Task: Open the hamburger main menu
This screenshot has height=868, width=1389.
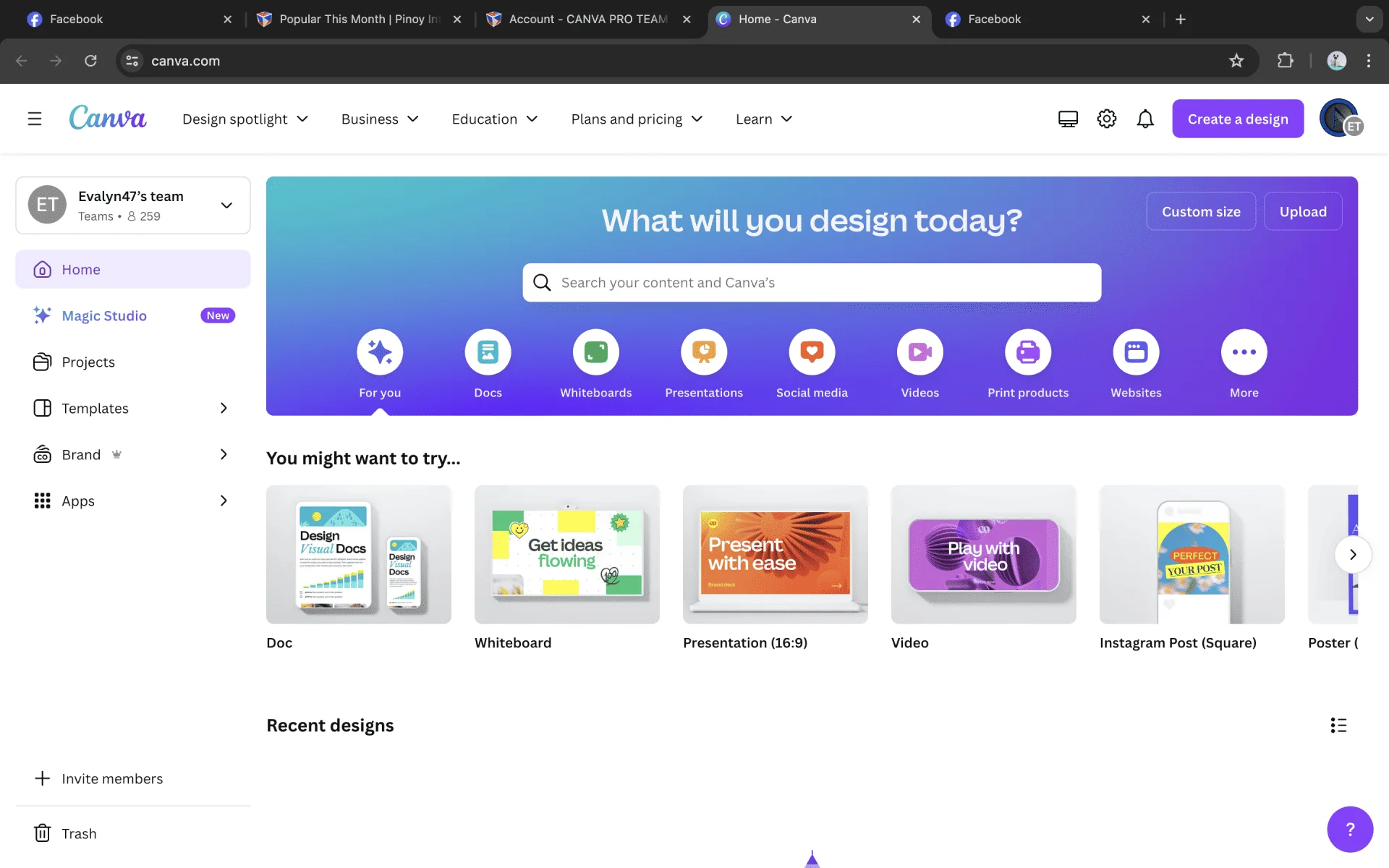Action: click(x=35, y=119)
